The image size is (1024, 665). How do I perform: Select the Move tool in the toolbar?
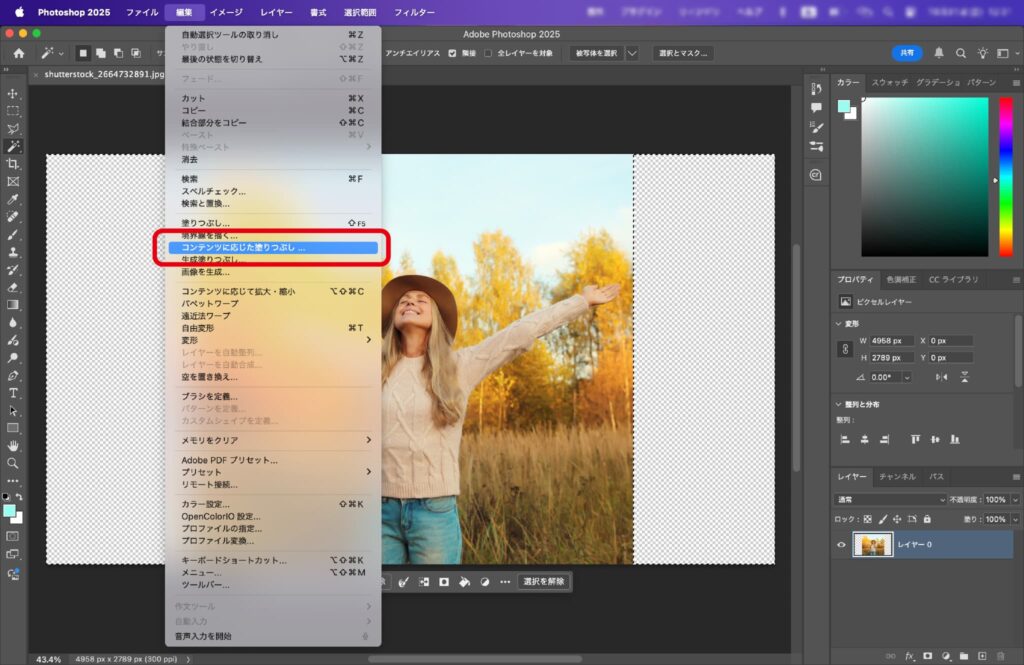13,93
